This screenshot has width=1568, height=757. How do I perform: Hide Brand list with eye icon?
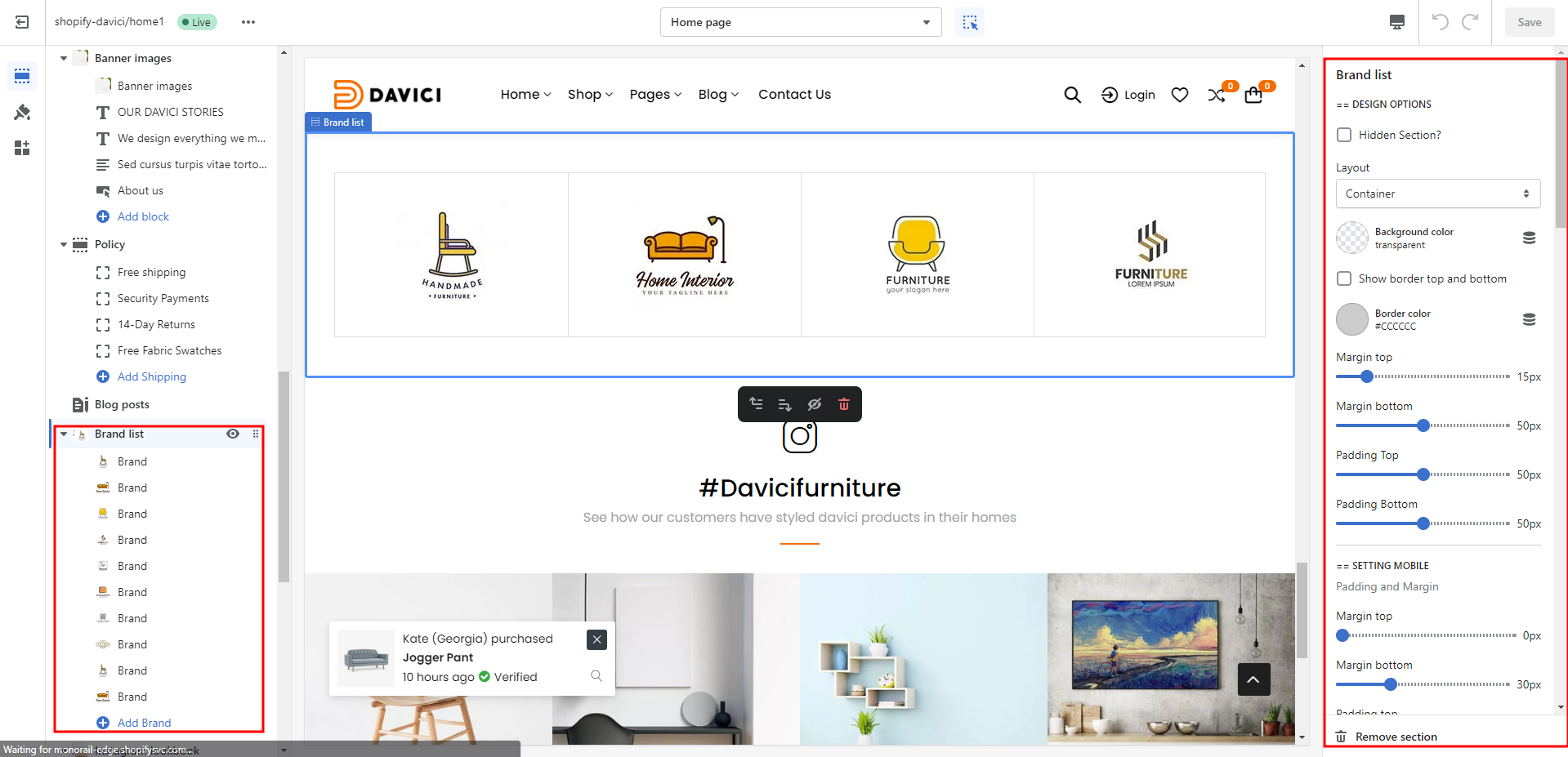(233, 434)
